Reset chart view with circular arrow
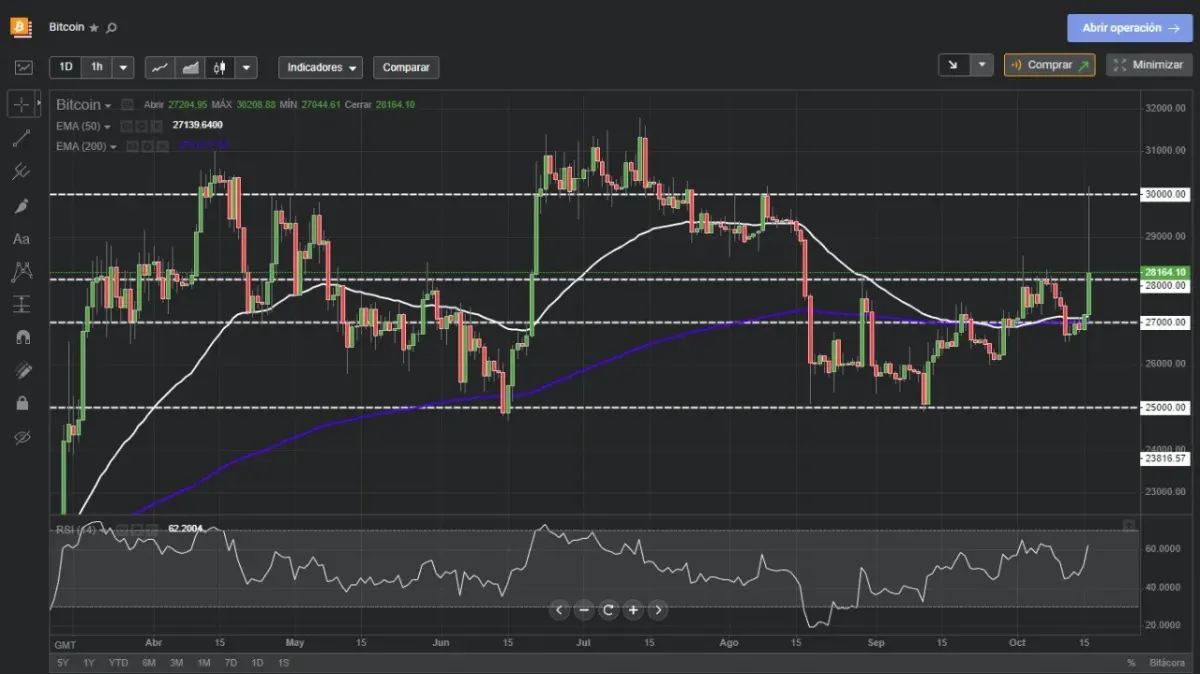This screenshot has width=1200, height=674. click(x=608, y=610)
